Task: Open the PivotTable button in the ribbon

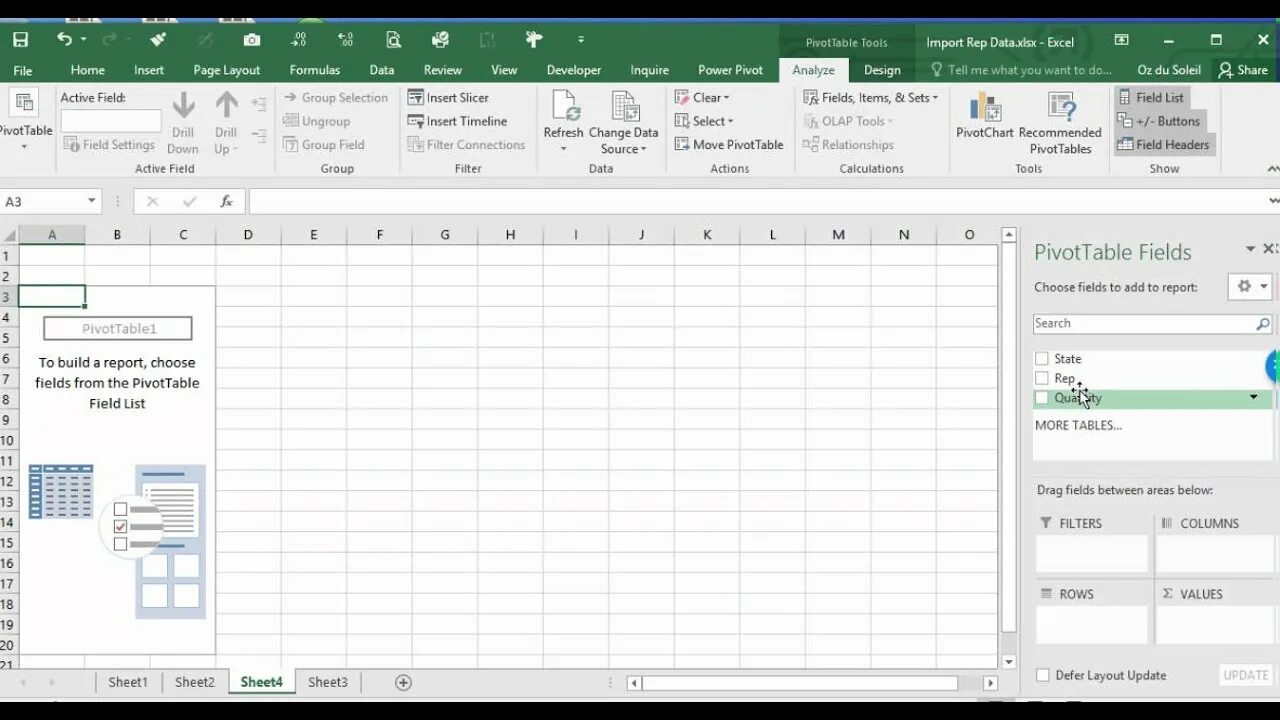Action: point(24,120)
